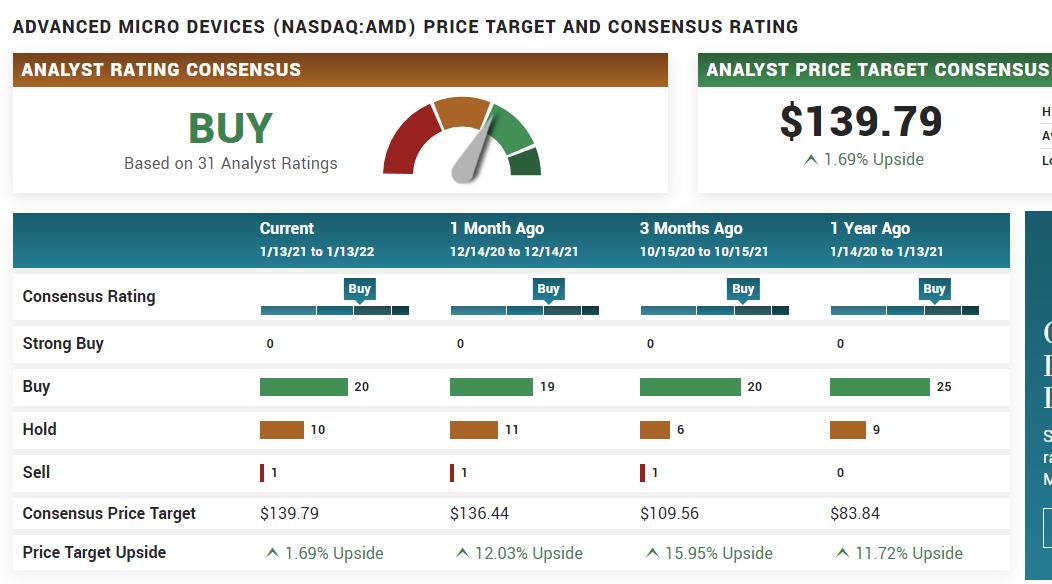Select the 3 Months Ago column header

pyautogui.click(x=704, y=240)
